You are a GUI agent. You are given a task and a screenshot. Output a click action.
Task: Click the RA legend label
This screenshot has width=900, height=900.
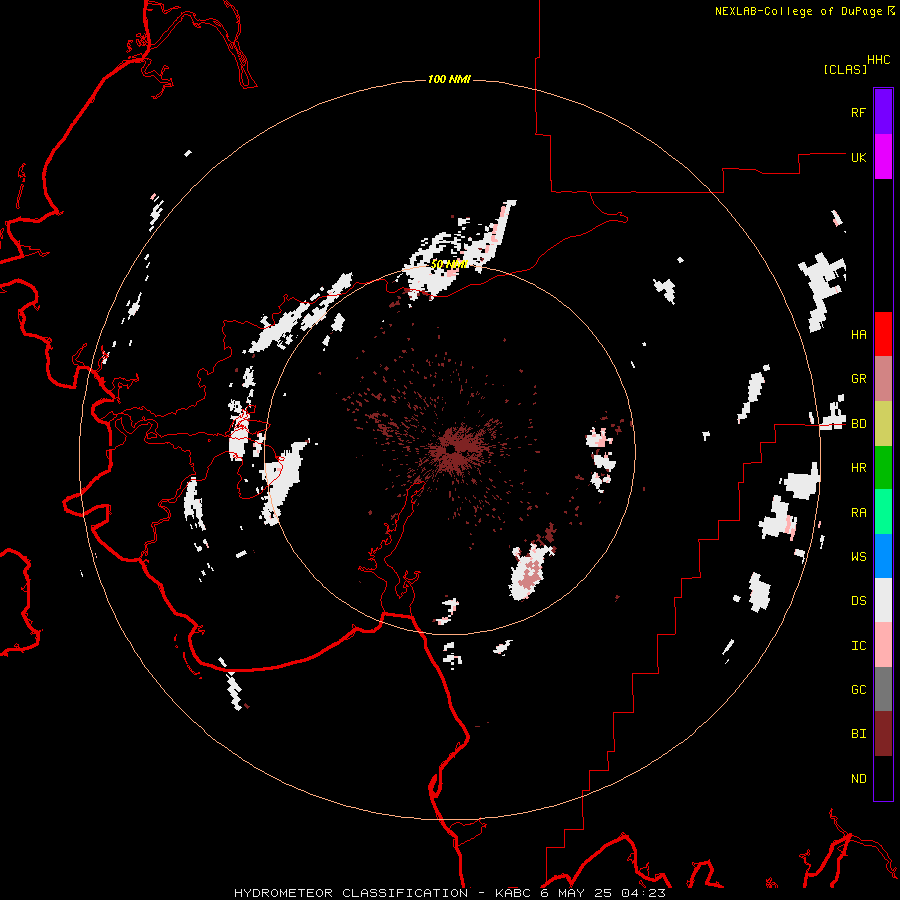[858, 513]
